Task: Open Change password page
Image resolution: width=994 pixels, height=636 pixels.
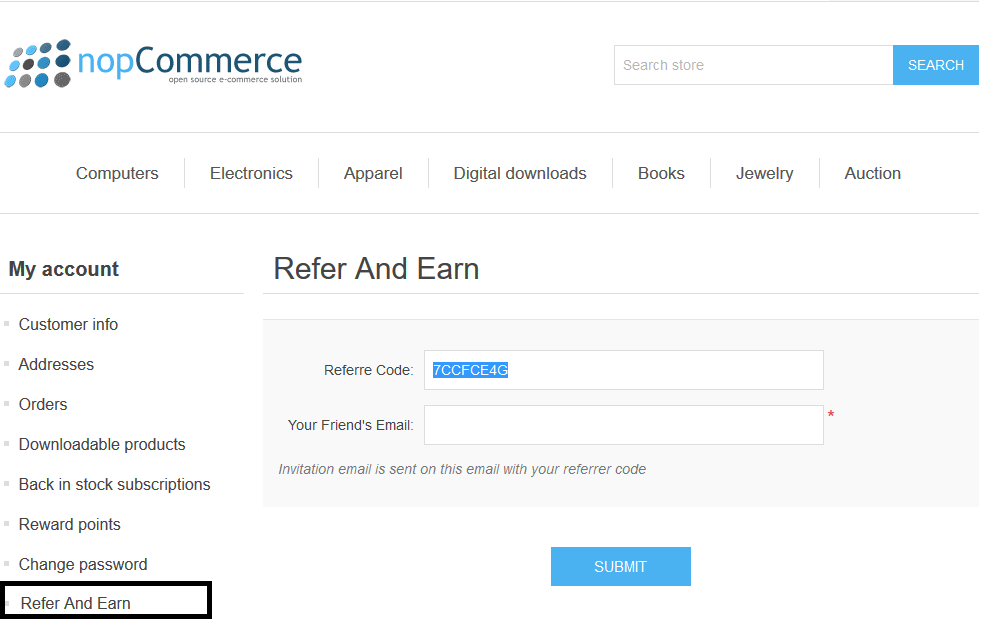Action: pos(83,564)
